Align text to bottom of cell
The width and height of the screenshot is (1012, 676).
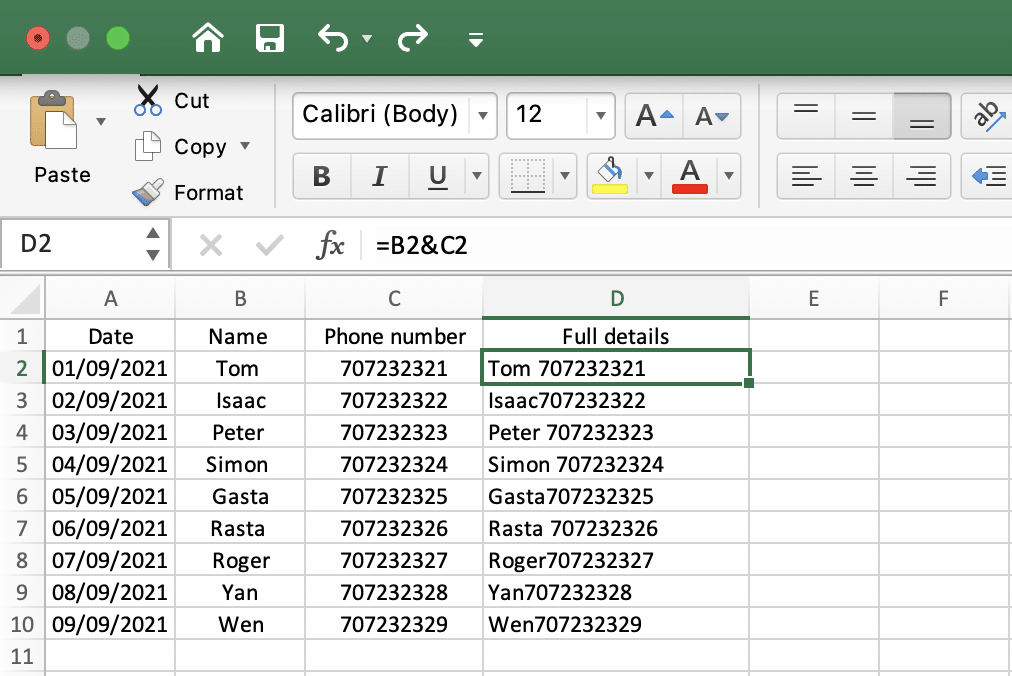tap(922, 116)
